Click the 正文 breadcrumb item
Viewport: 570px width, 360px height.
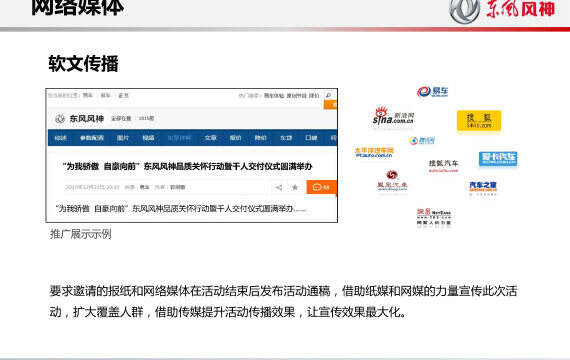pyautogui.click(x=124, y=95)
